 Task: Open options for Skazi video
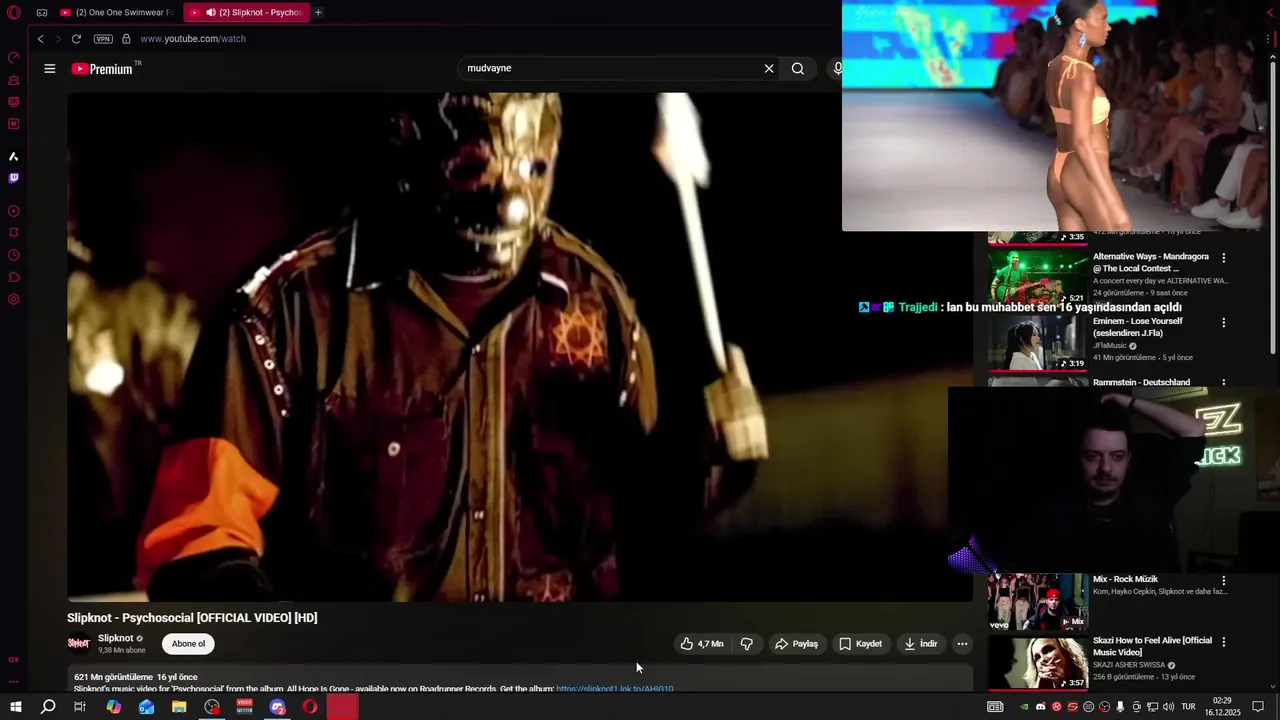click(1223, 642)
